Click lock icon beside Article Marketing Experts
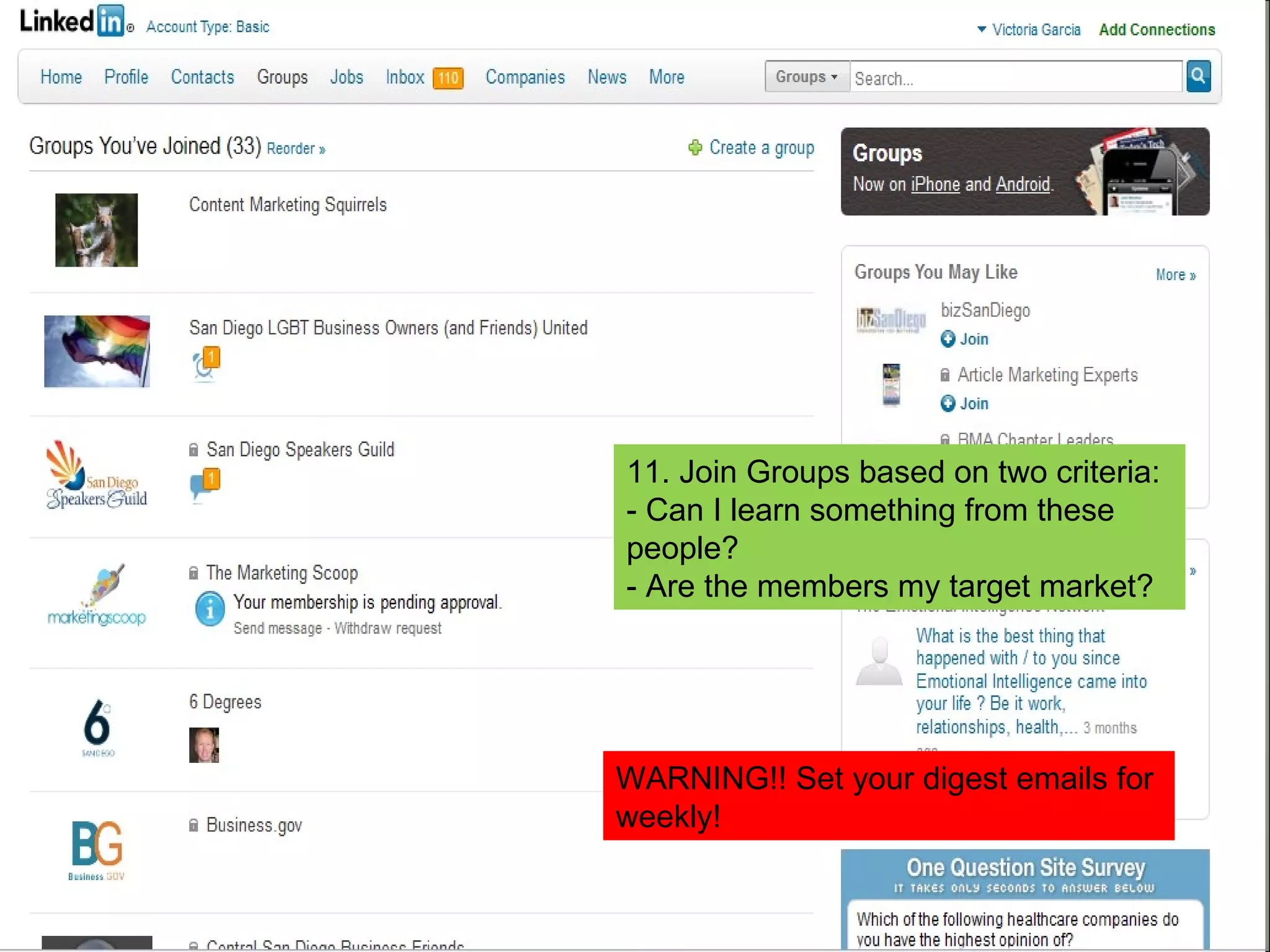Viewport: 1270px width, 952px height. (944, 375)
